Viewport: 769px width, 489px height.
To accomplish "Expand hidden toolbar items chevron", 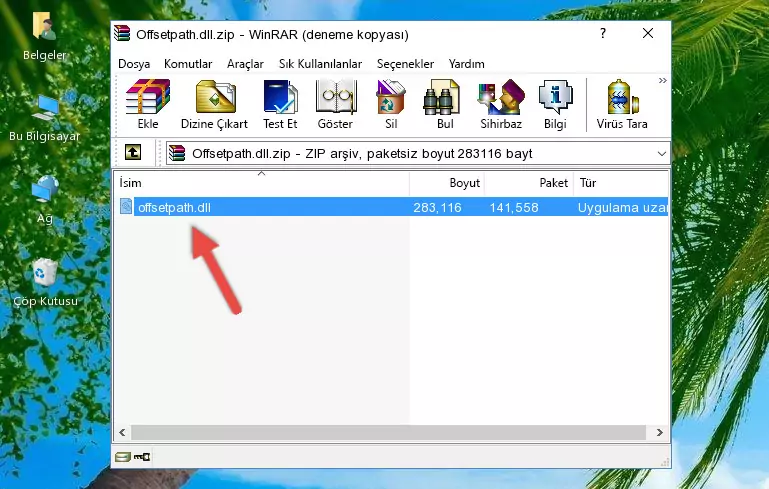I will [663, 80].
